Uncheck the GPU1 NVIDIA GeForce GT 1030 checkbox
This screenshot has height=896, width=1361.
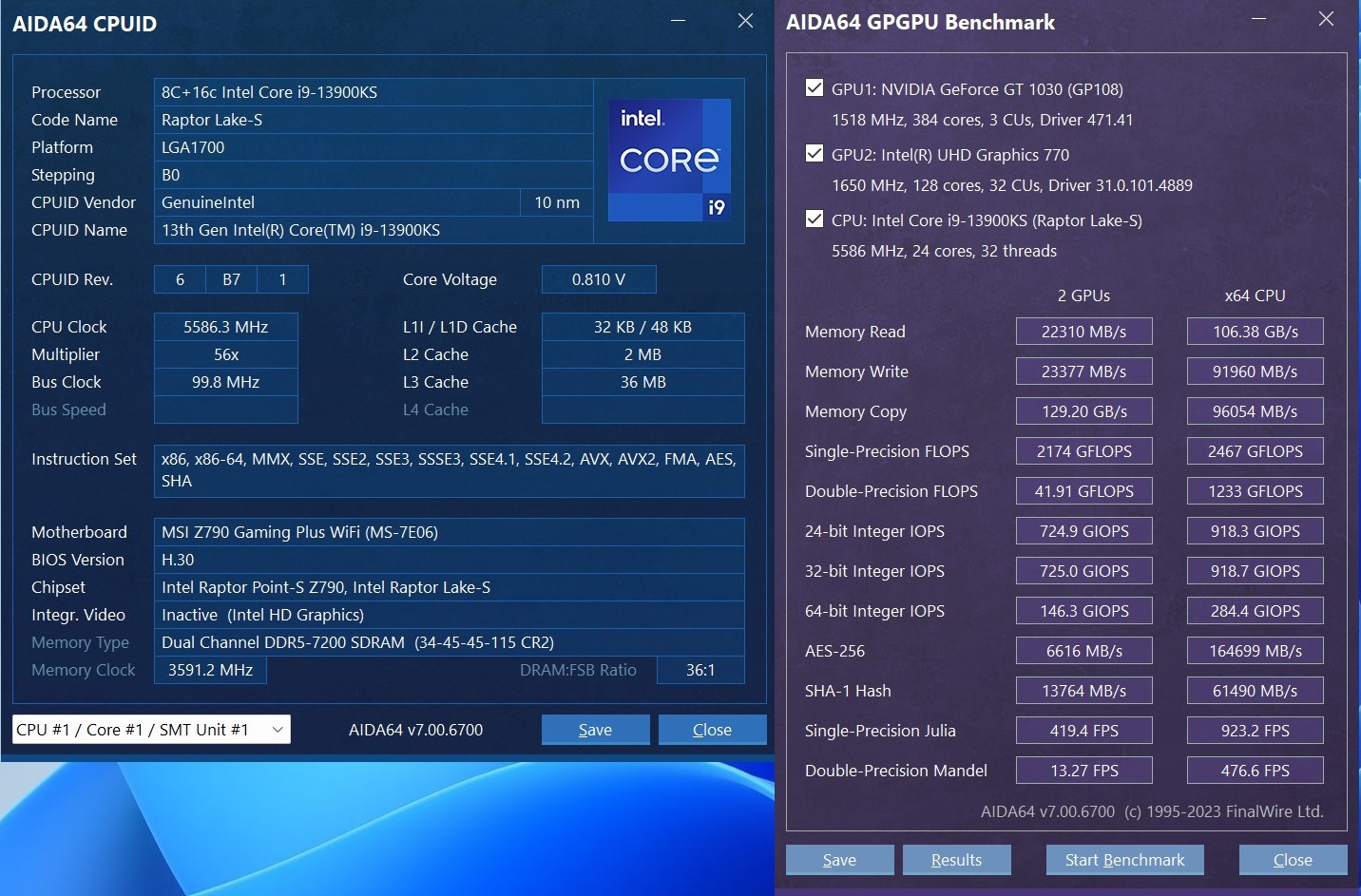tap(815, 88)
